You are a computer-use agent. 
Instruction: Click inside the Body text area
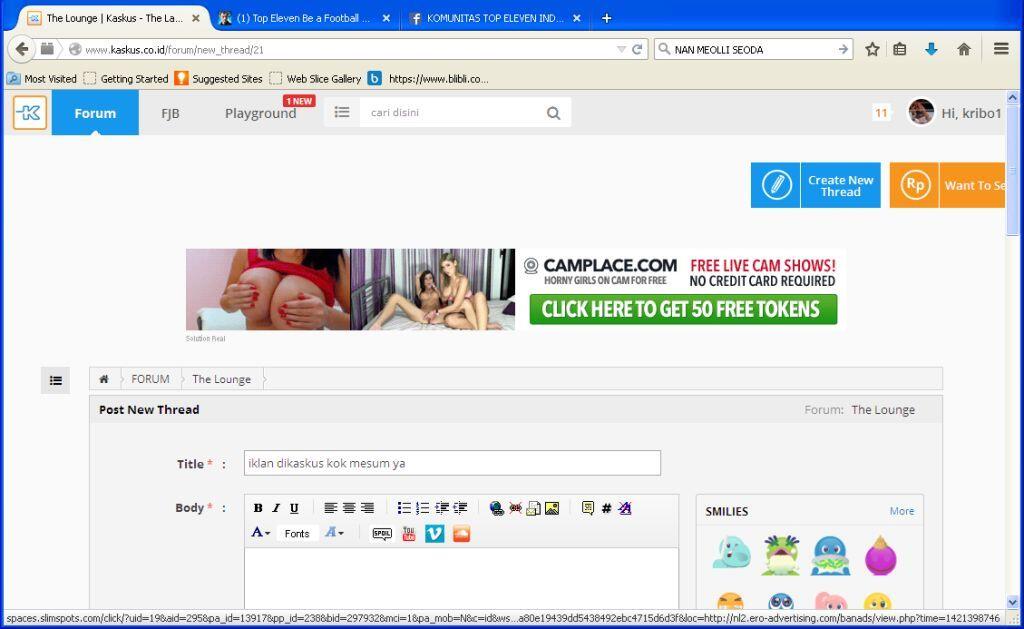coord(461,579)
